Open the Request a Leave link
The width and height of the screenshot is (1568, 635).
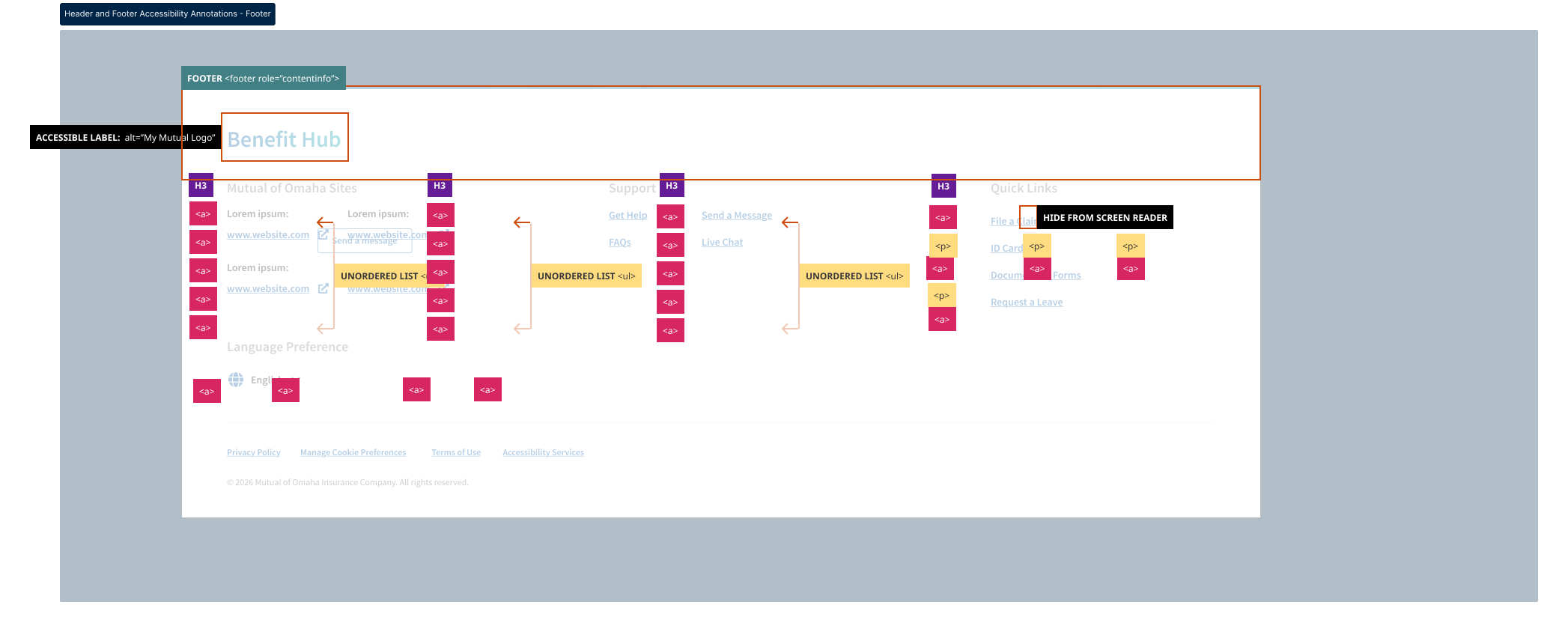(1027, 302)
